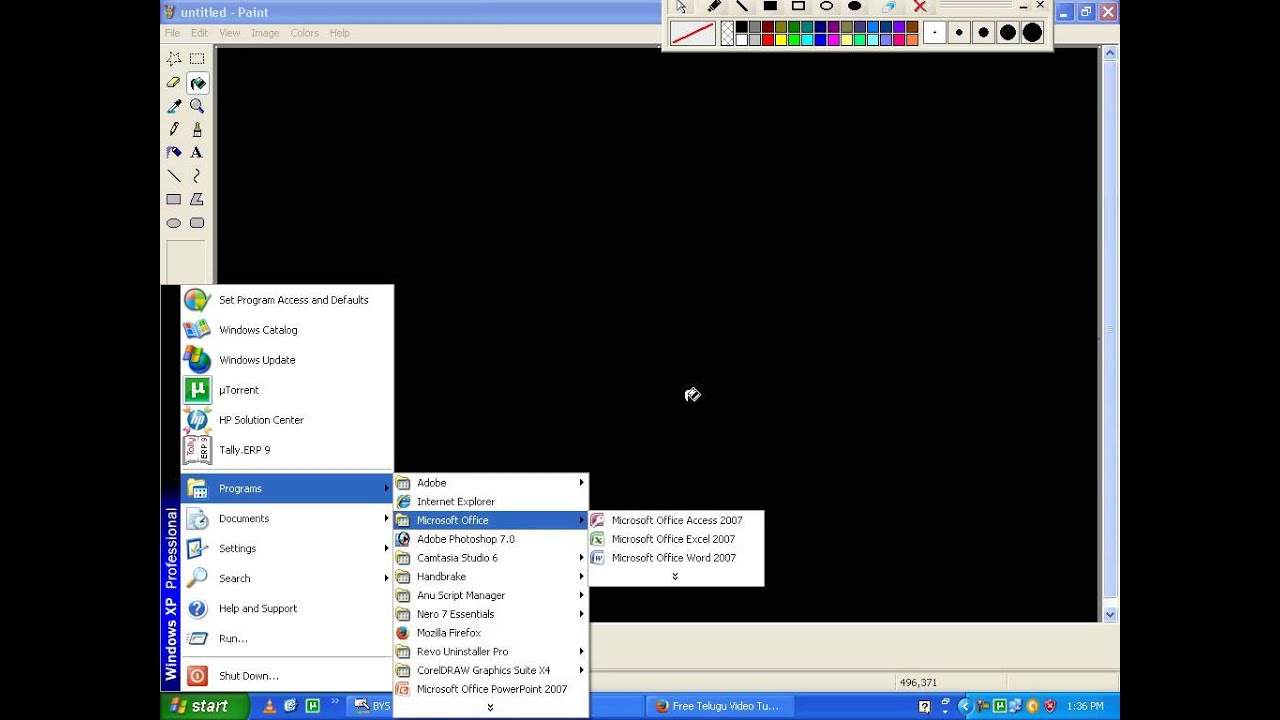Open the Image menu in Paint
1280x720 pixels.
(265, 33)
